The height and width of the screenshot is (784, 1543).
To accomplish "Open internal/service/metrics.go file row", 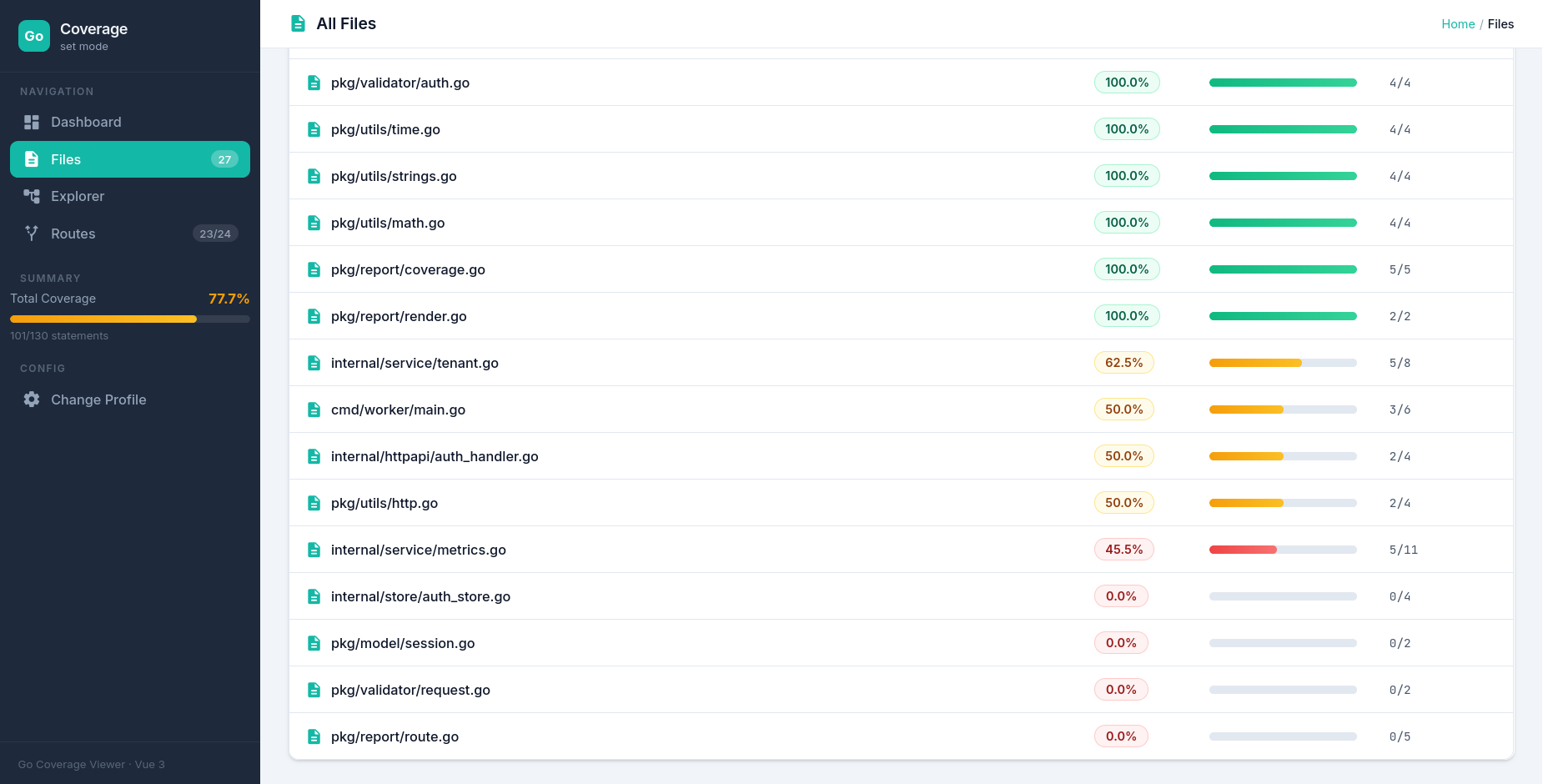I will [418, 550].
